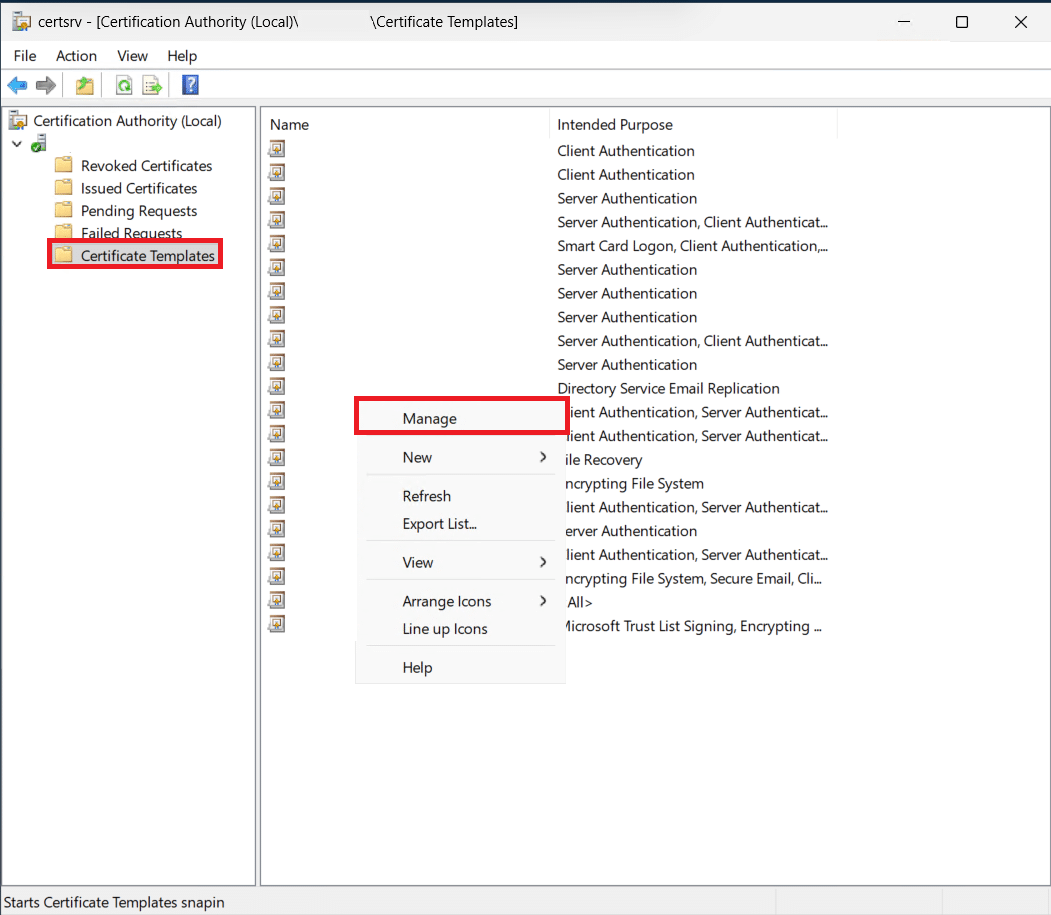
Task: Click the Up one level folder icon
Action: point(85,86)
